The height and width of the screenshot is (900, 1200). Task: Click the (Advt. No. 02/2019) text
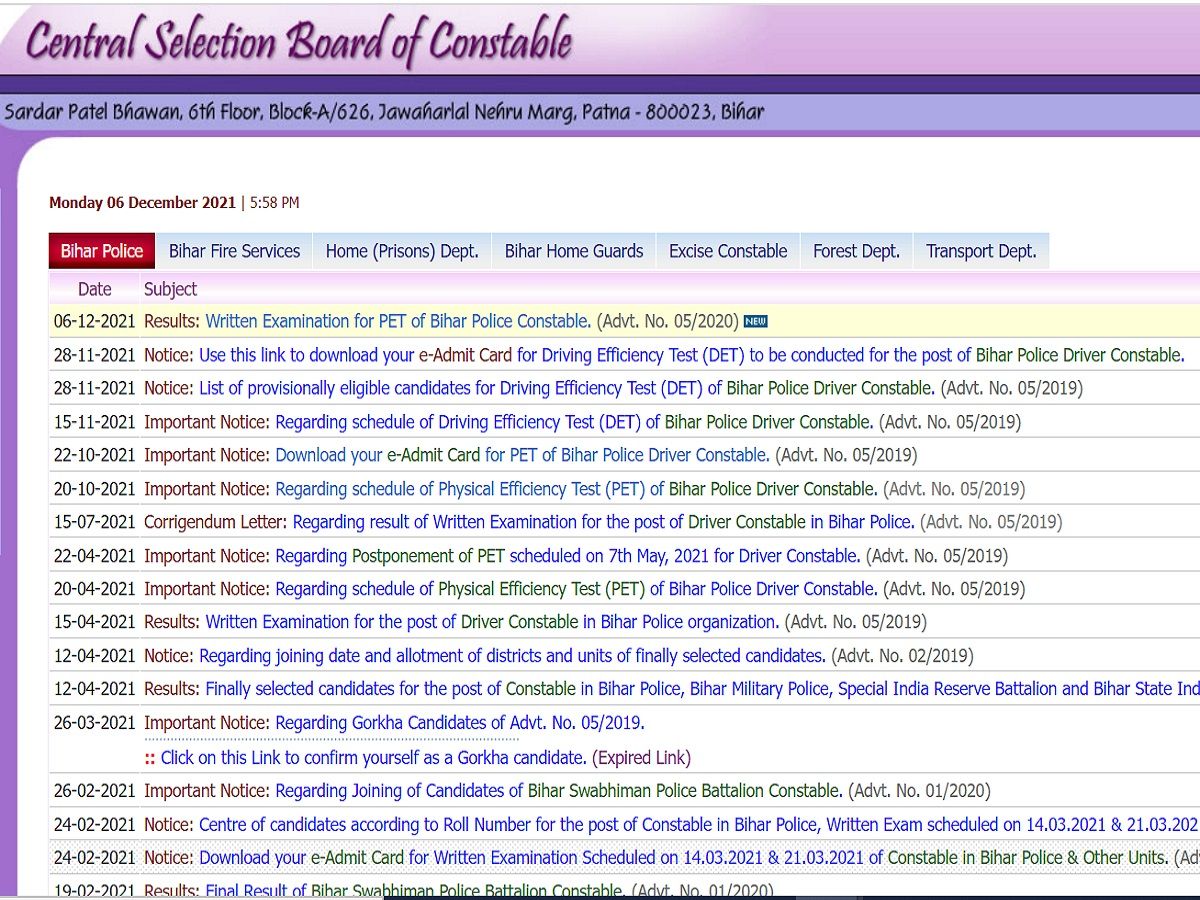click(902, 656)
